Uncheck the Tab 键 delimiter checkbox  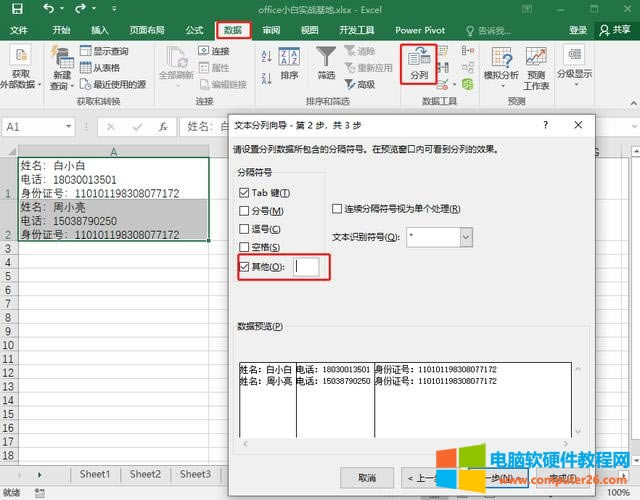tap(245, 192)
